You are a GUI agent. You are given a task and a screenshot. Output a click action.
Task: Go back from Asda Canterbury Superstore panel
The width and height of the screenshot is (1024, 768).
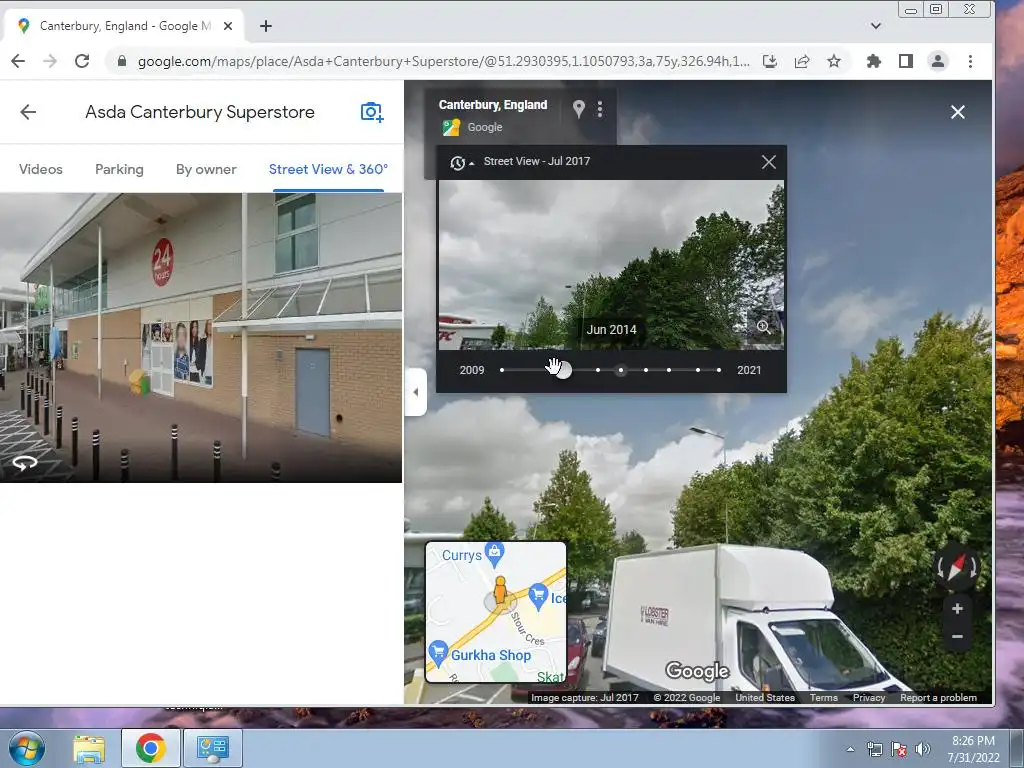[x=28, y=112]
